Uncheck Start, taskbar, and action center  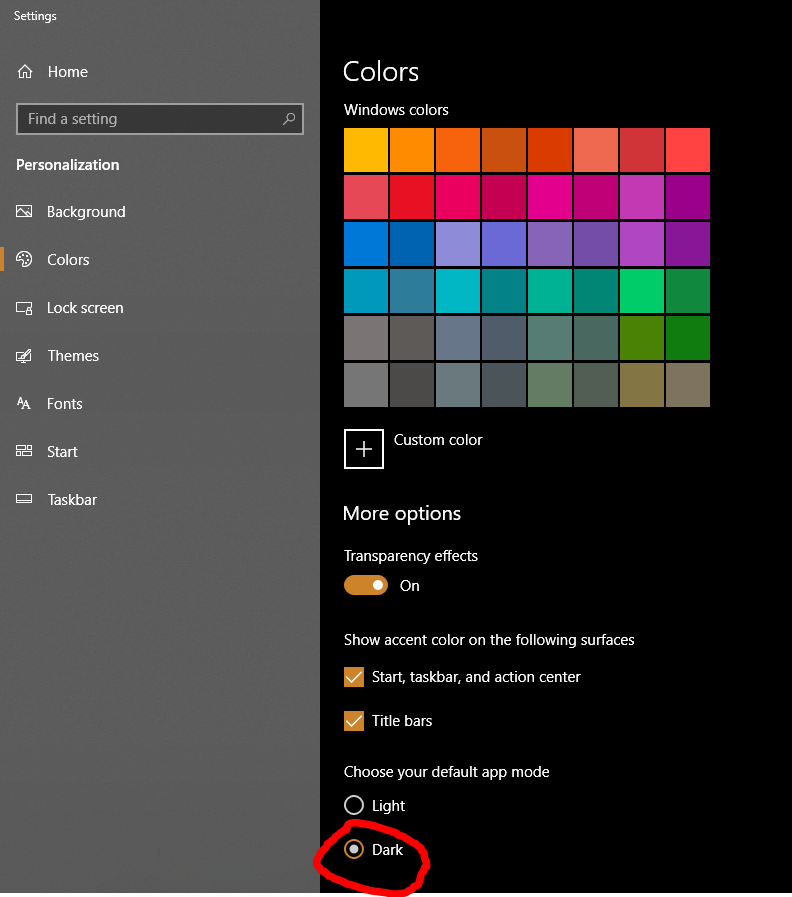point(354,677)
